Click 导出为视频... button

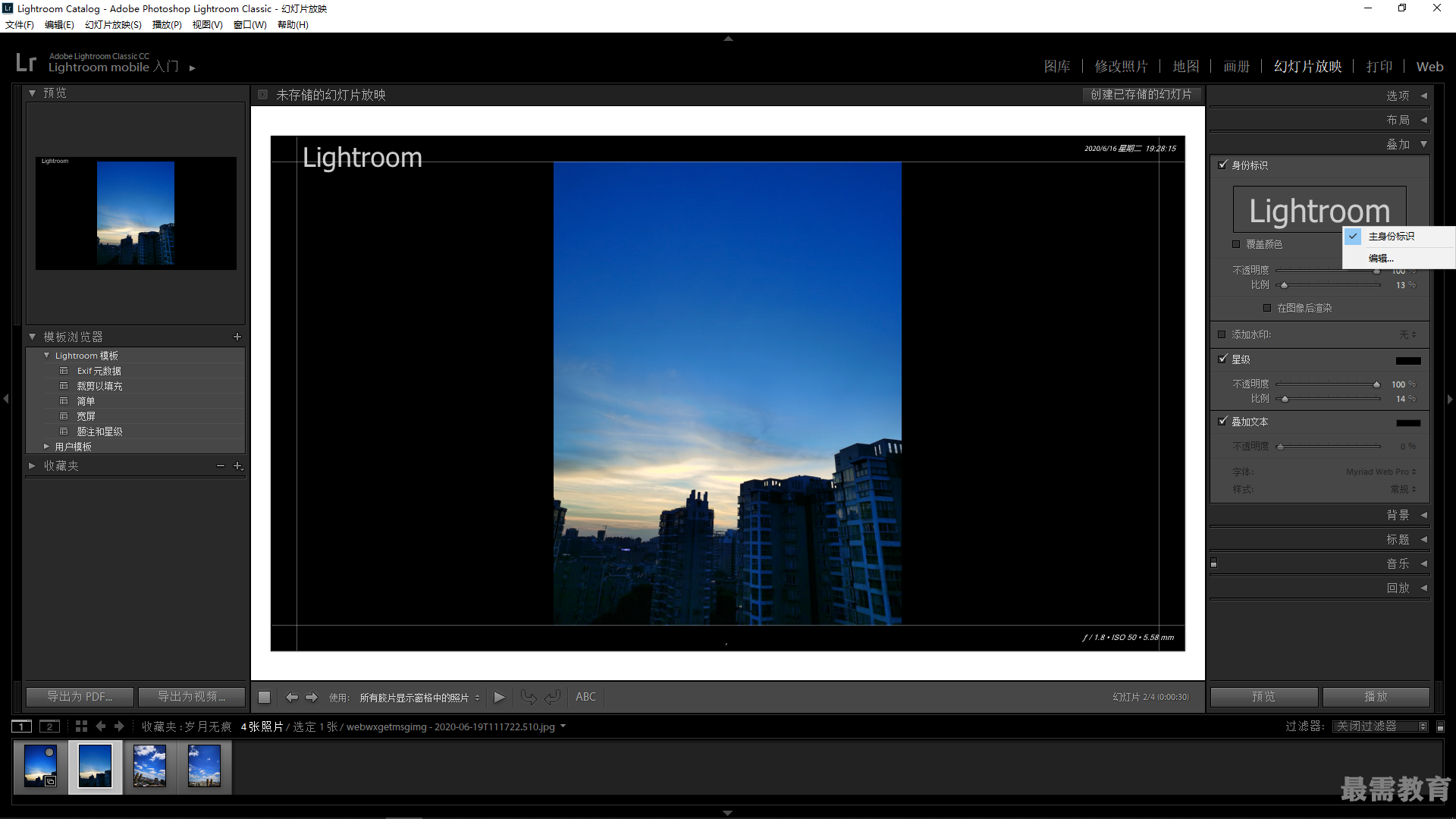point(192,696)
